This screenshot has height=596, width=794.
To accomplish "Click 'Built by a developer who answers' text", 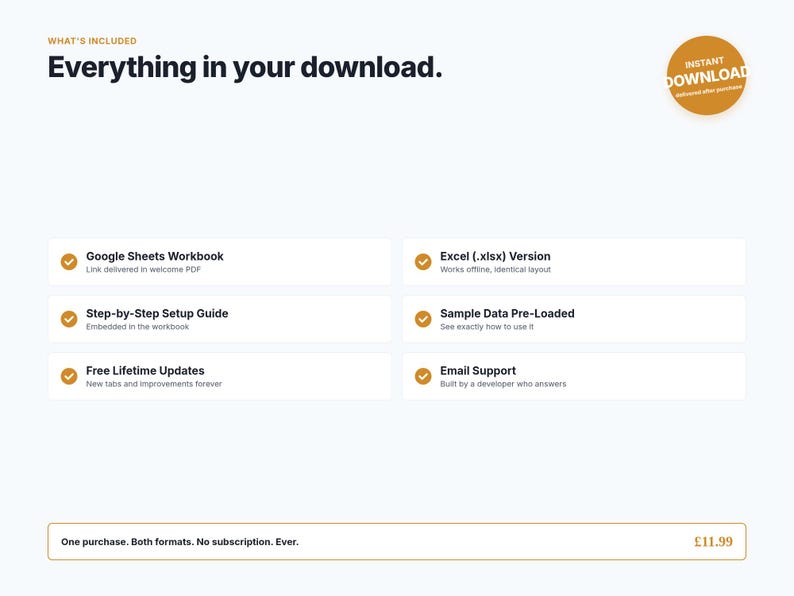I will 503,384.
